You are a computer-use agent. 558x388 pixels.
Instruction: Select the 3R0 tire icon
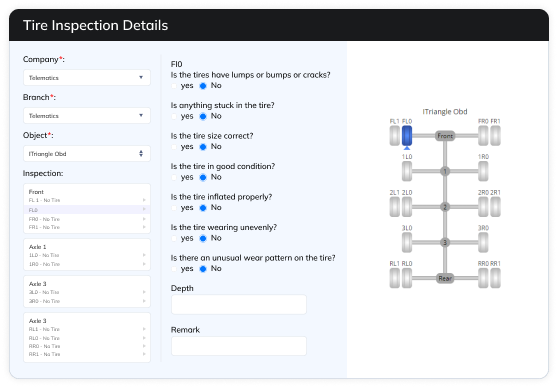coord(483,242)
